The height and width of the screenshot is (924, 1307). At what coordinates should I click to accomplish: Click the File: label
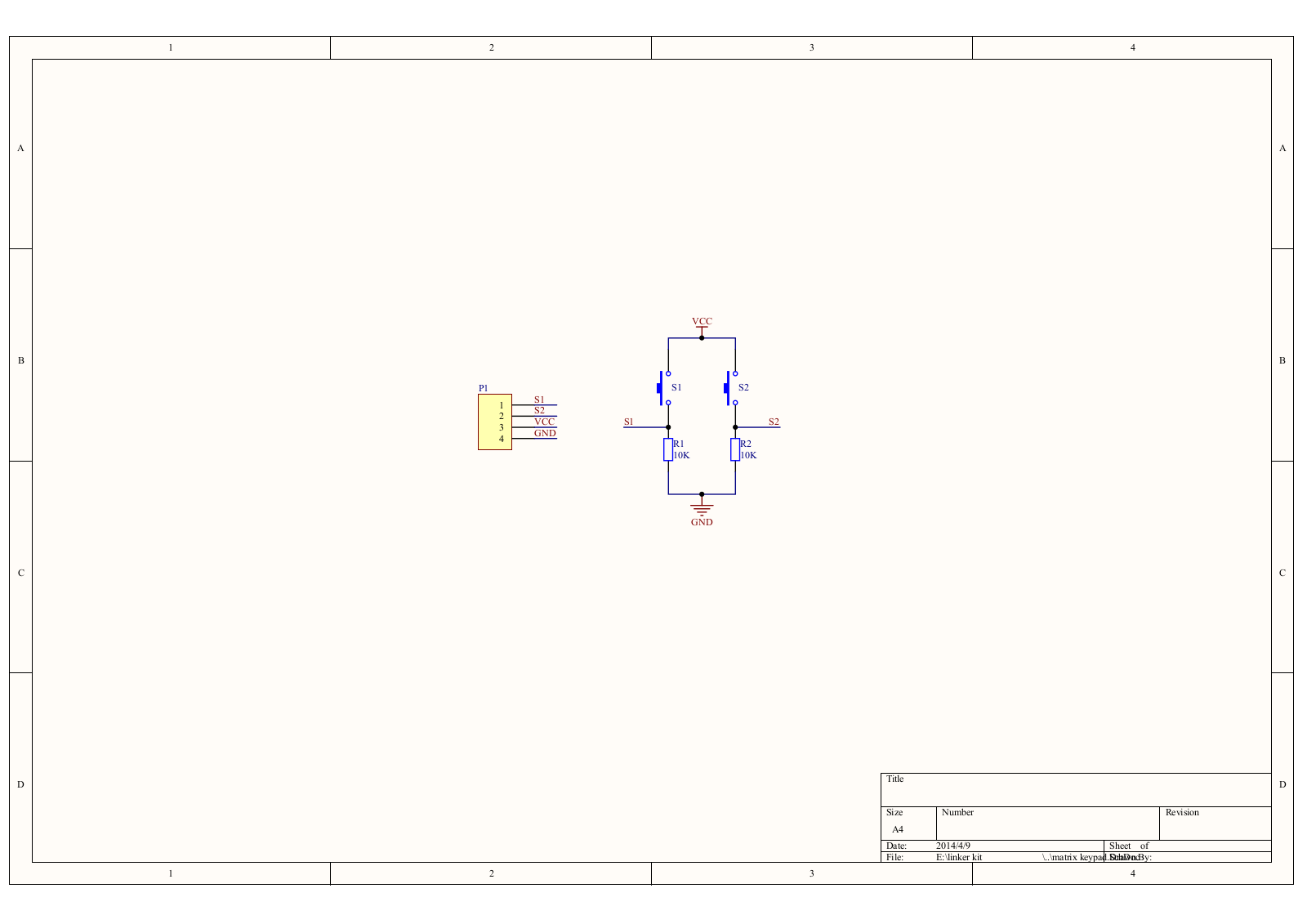894,857
